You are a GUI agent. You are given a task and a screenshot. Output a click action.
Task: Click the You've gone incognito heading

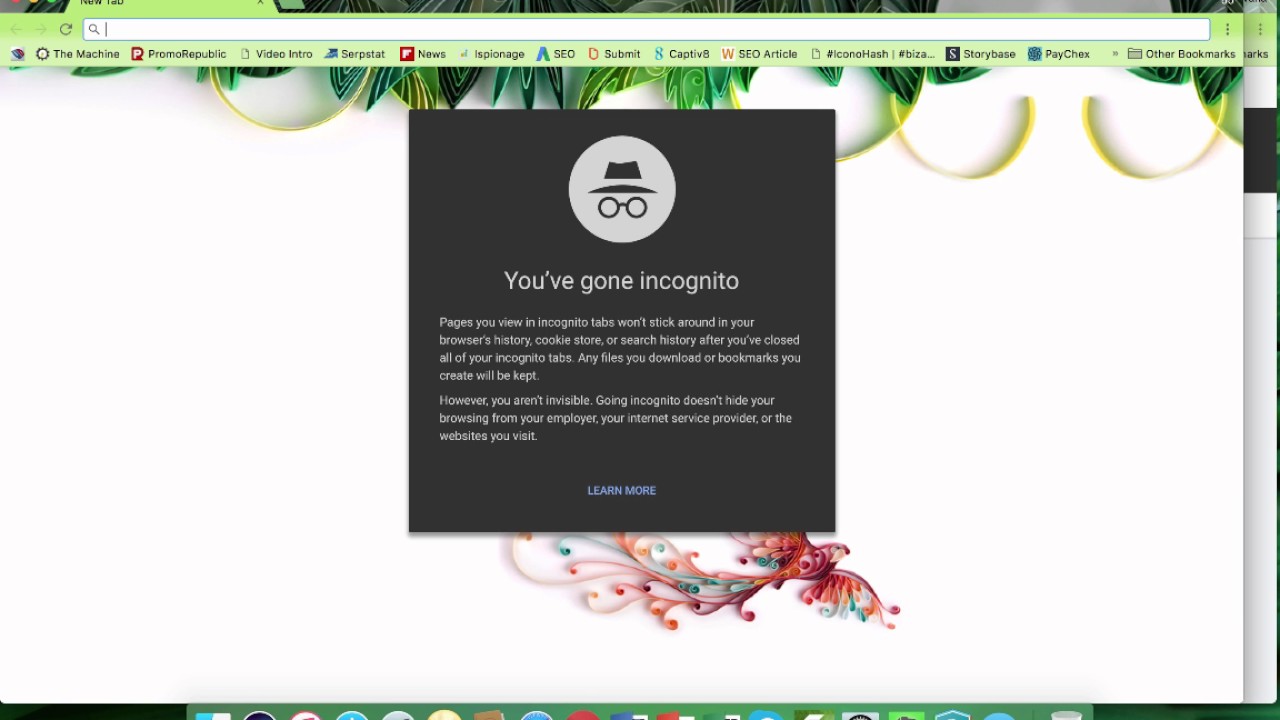click(622, 281)
